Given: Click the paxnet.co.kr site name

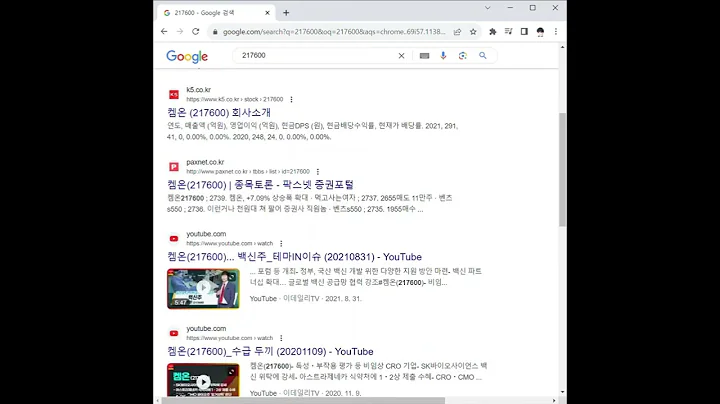Looking at the screenshot, I should [x=205, y=162].
